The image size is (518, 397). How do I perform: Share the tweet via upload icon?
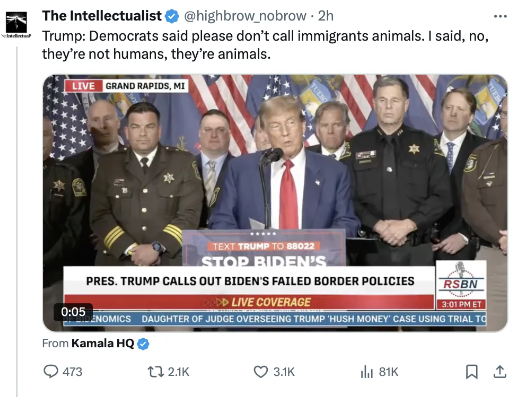tap(500, 372)
